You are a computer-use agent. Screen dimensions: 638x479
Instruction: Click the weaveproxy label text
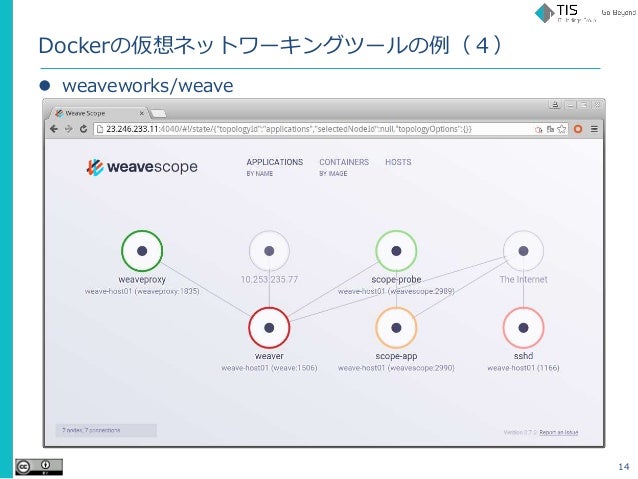point(142,280)
